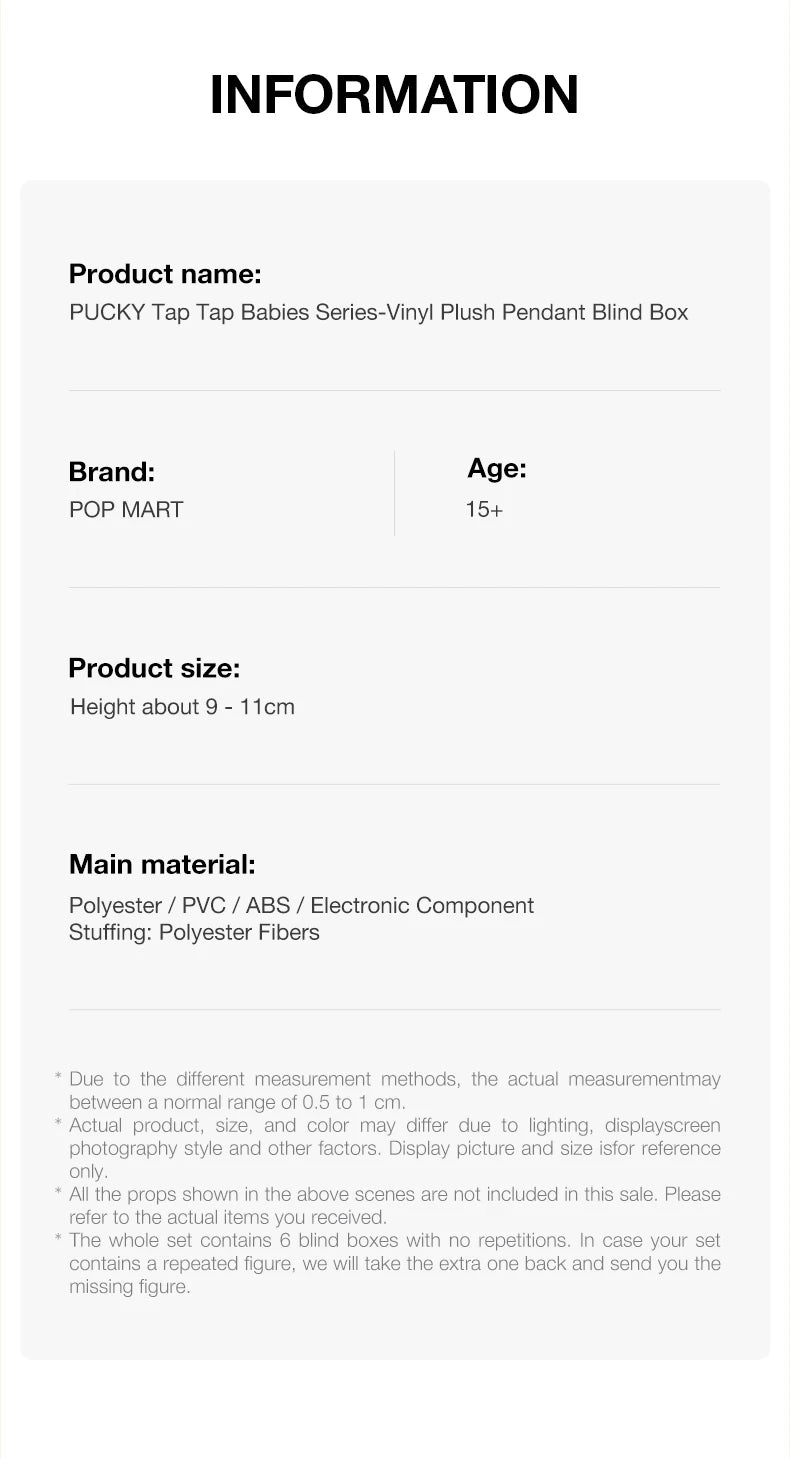Click the "Stuffing: Polyester Fibers" line

click(194, 932)
